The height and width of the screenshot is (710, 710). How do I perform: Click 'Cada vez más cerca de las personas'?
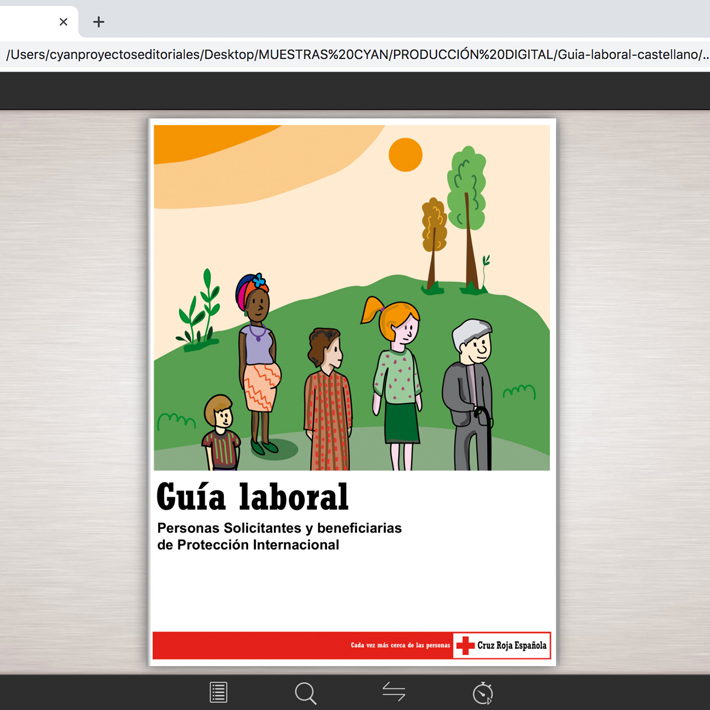click(x=400, y=645)
